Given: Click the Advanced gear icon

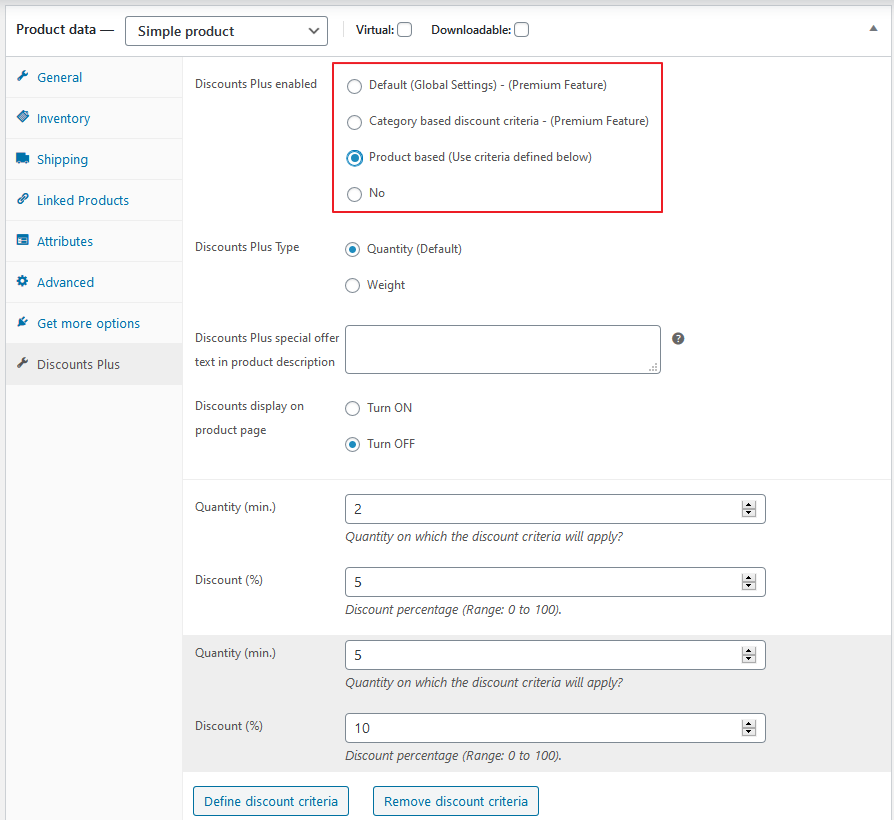Looking at the screenshot, I should pos(23,281).
